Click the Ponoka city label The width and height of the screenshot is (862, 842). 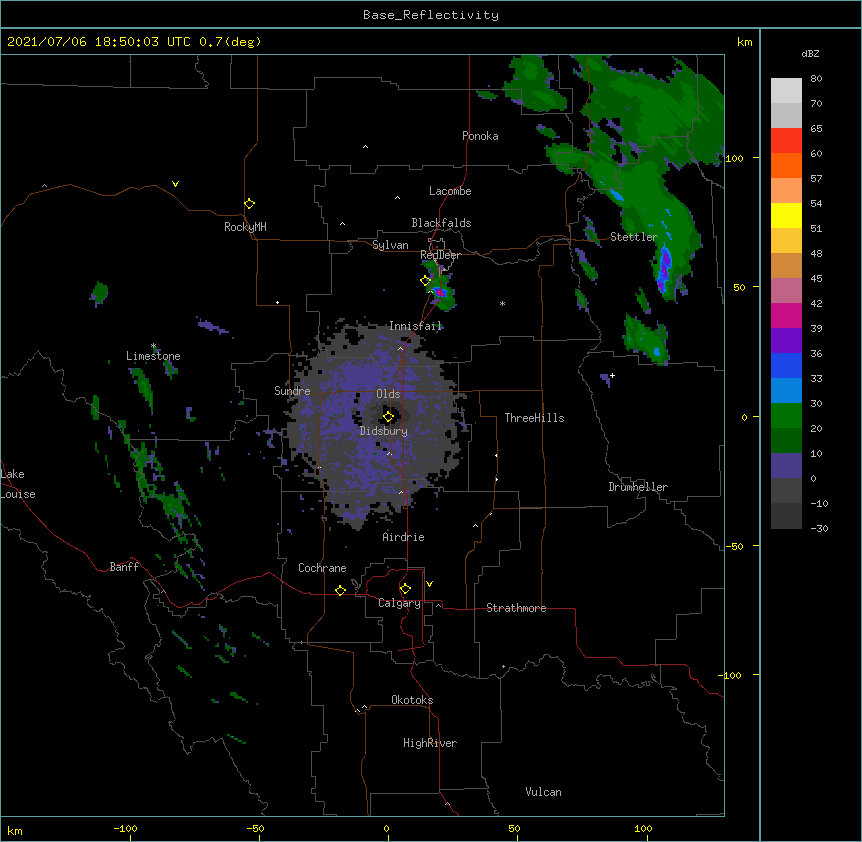coord(480,136)
